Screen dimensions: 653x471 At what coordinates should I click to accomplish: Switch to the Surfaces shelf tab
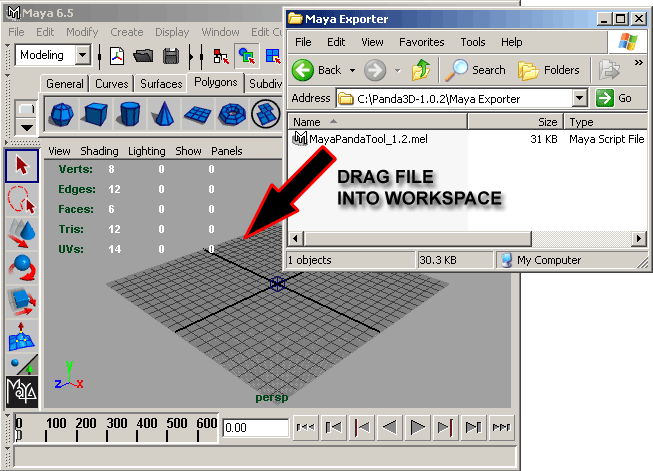tap(161, 84)
